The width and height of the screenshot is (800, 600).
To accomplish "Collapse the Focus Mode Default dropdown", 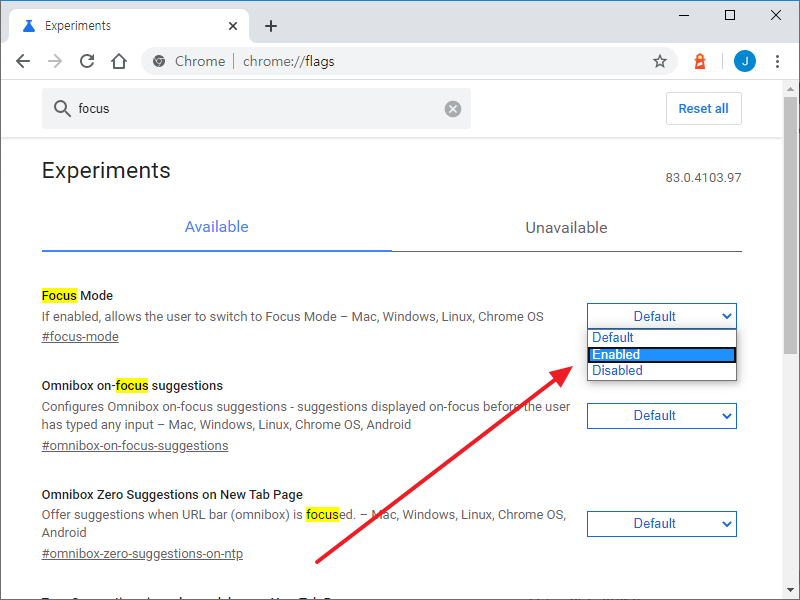I will click(662, 316).
